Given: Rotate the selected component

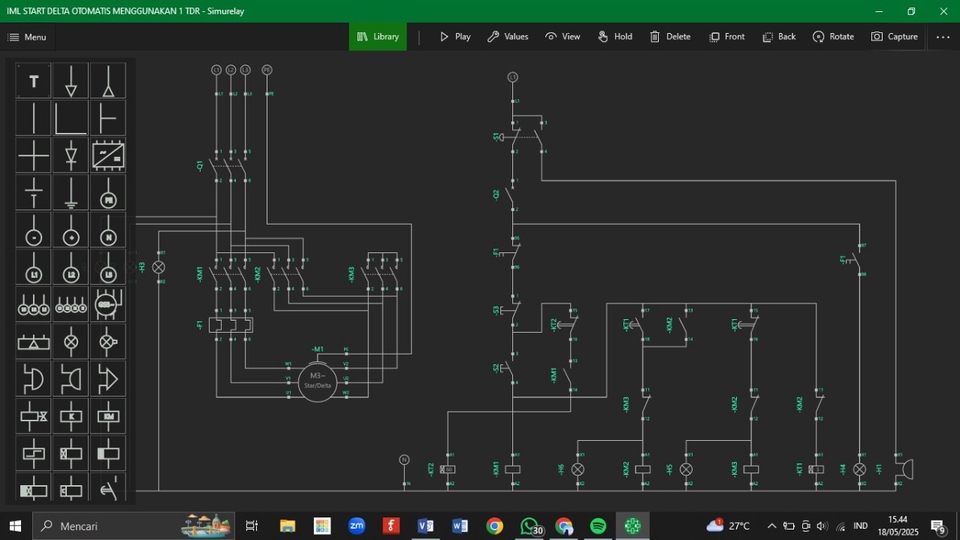Looking at the screenshot, I should tap(833, 37).
